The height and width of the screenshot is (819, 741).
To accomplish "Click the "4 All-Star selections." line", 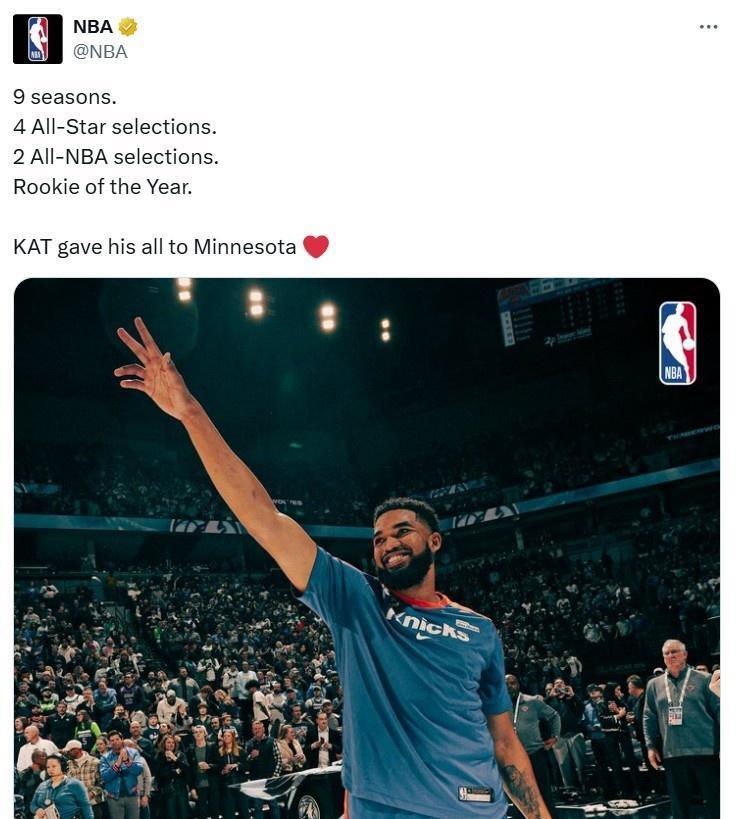I will tap(115, 127).
